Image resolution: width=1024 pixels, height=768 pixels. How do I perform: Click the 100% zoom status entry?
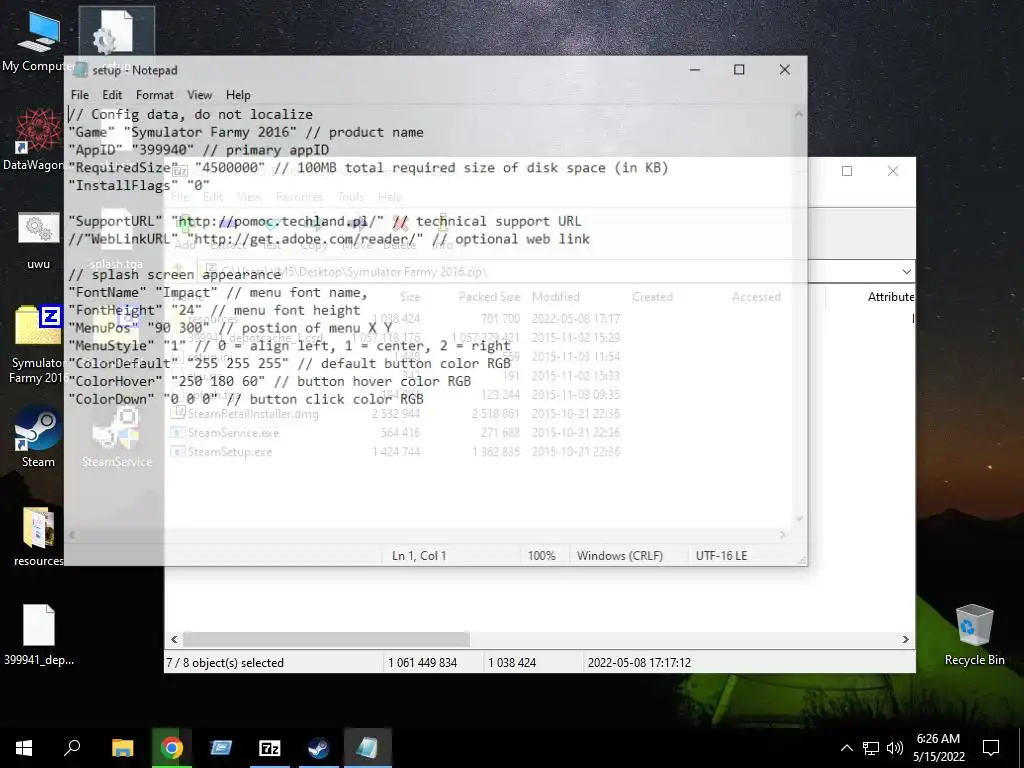point(541,556)
